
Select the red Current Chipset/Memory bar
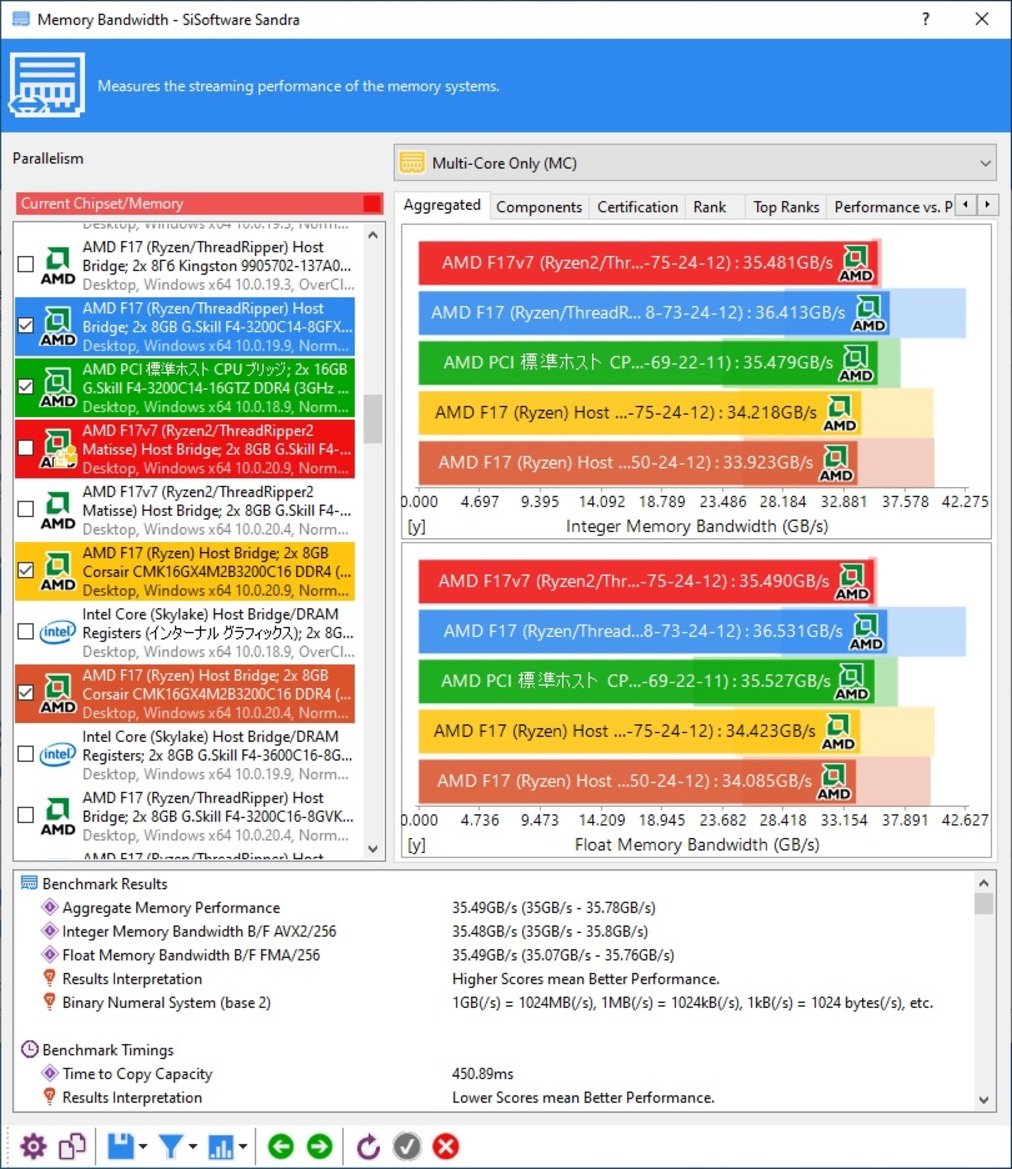[199, 203]
